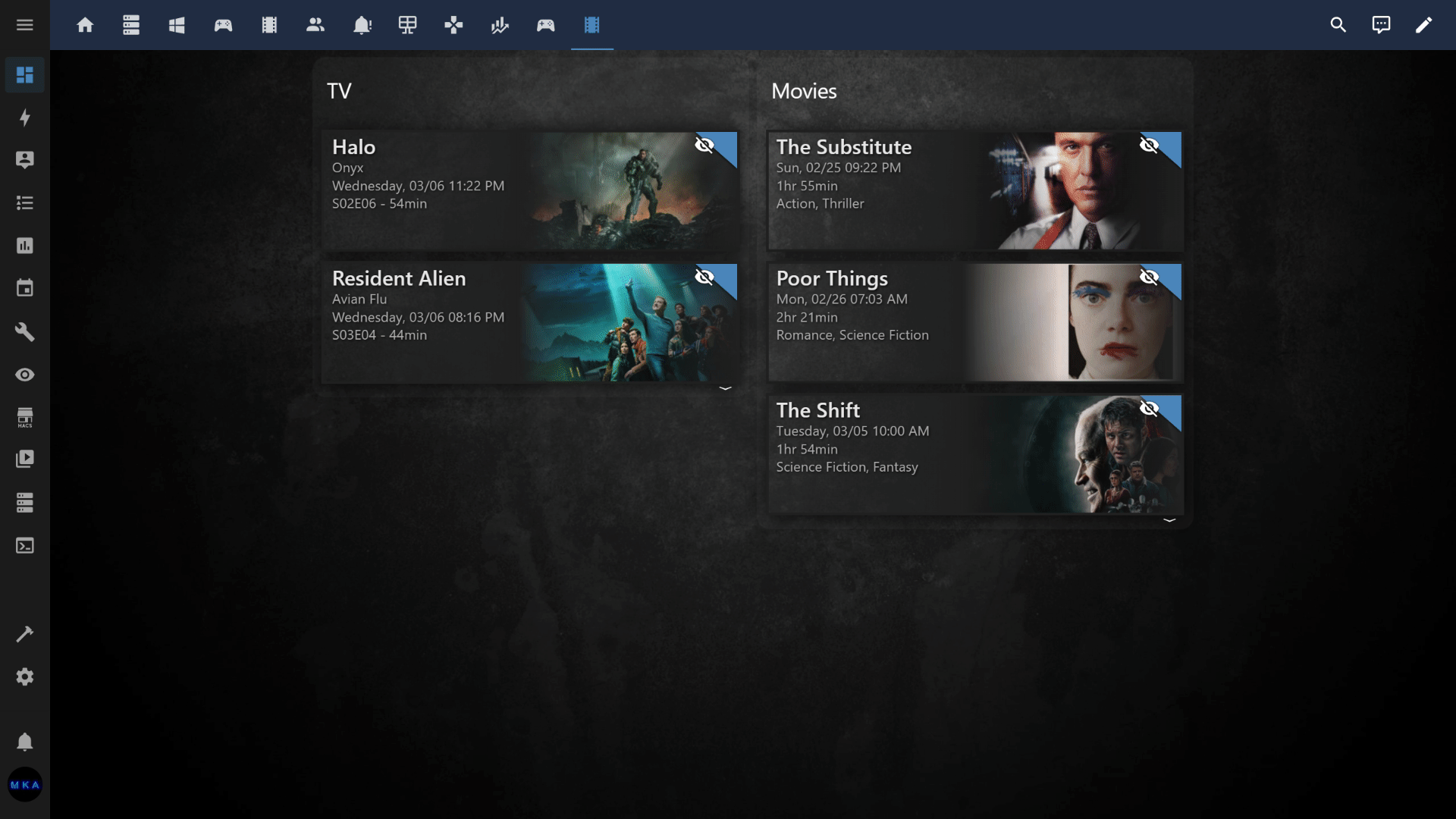Open Developer Tools hammer icon
1456x819 pixels.
click(x=25, y=634)
